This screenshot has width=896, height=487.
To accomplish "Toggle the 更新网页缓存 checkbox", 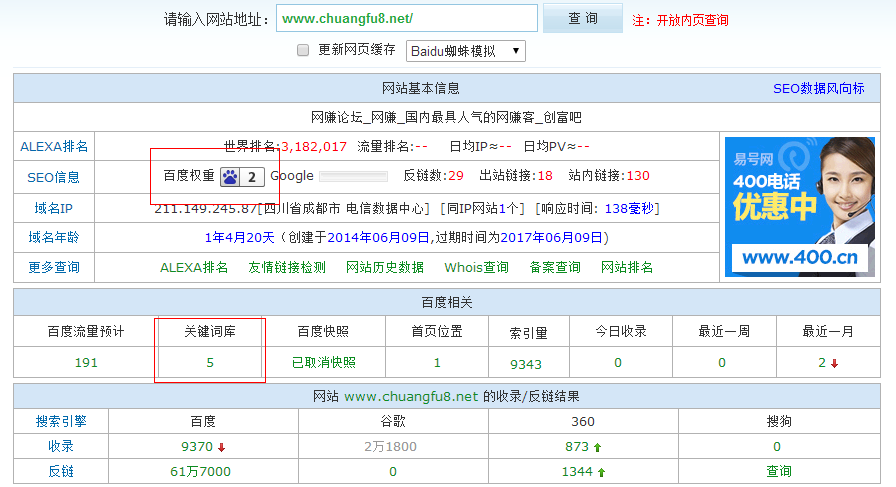I will pos(303,50).
